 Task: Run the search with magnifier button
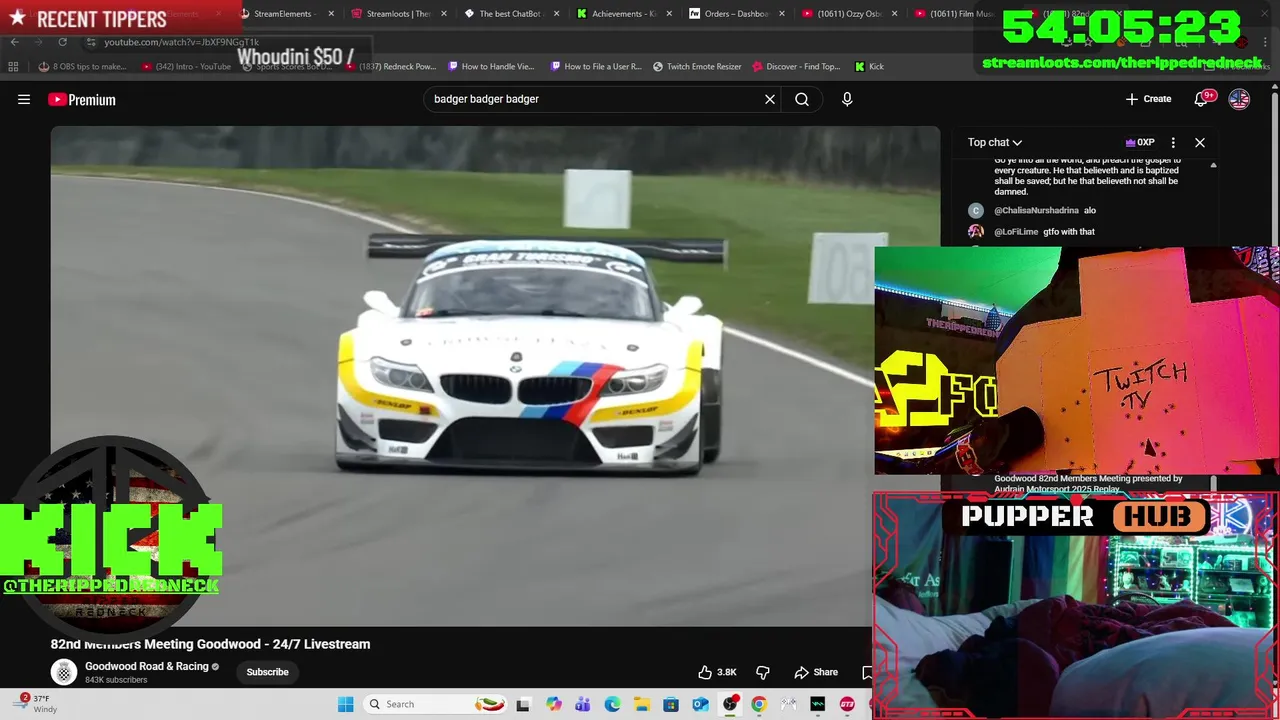tap(802, 99)
